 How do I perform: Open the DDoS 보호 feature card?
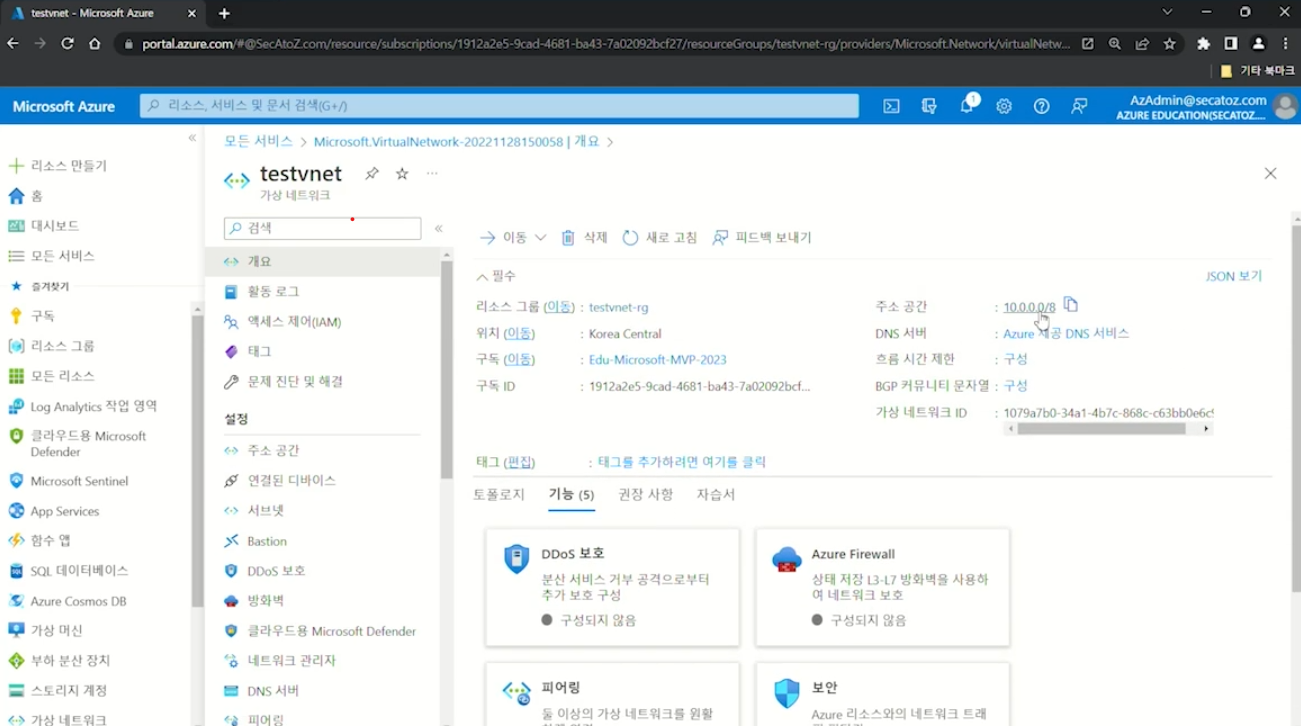612,587
